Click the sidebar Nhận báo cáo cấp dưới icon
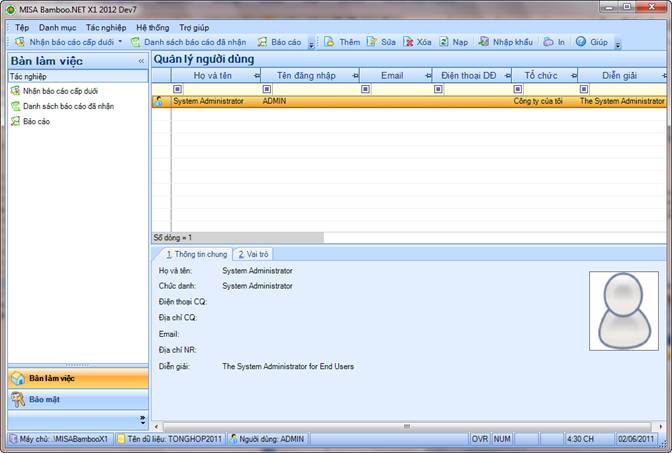Viewport: 672px width, 453px height. pos(15,91)
